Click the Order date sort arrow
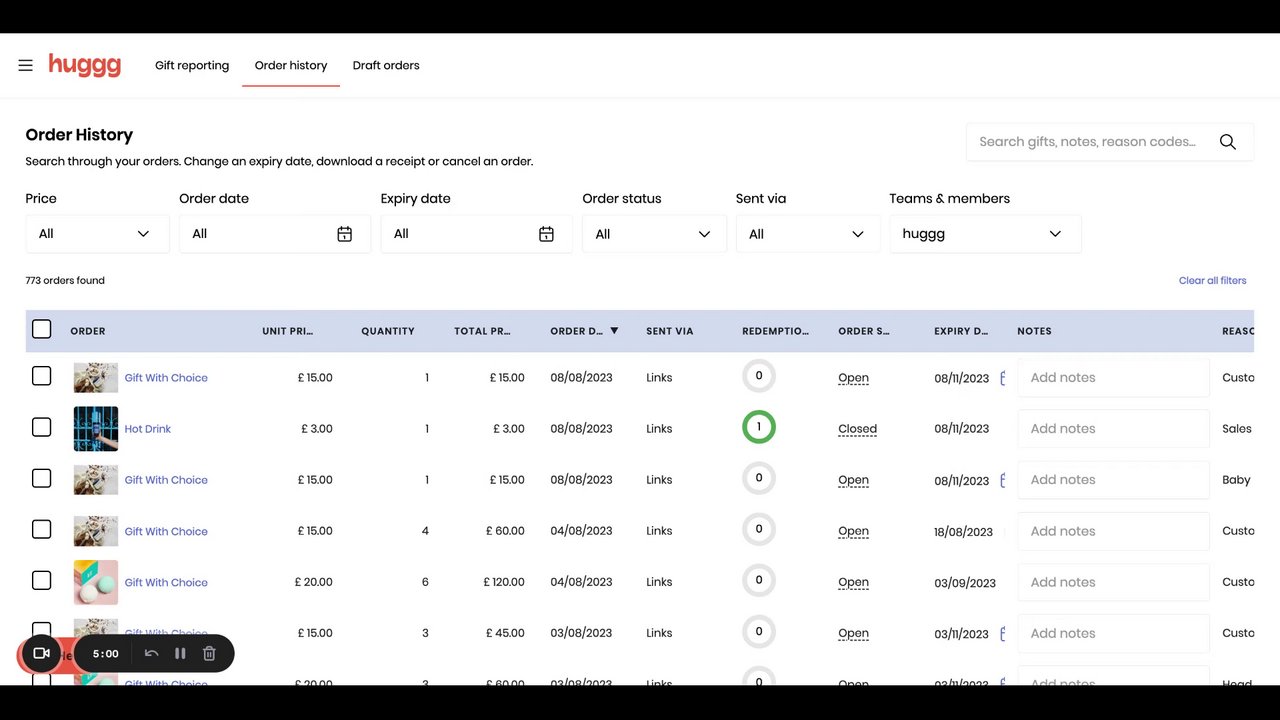Viewport: 1280px width, 720px height. point(614,331)
